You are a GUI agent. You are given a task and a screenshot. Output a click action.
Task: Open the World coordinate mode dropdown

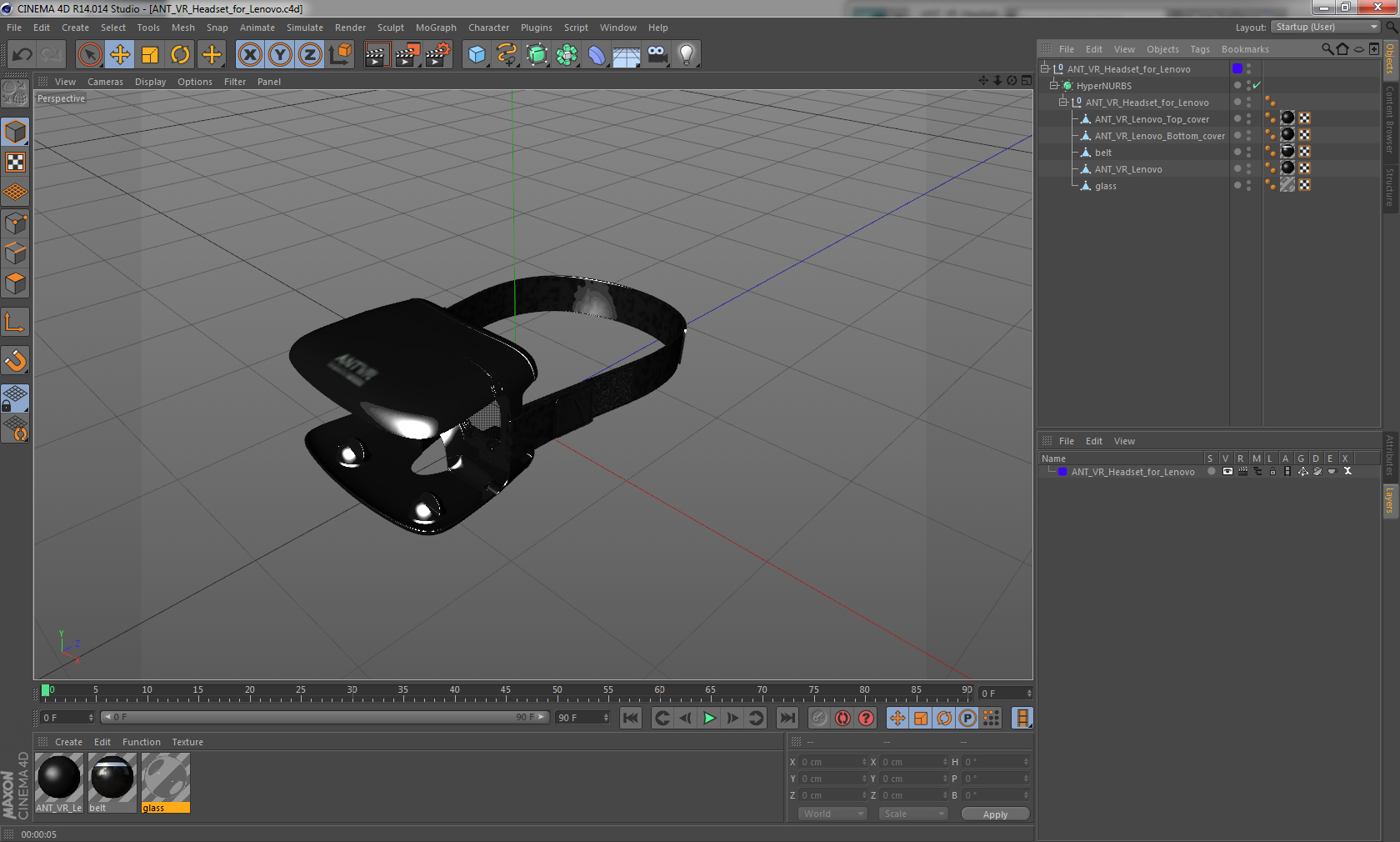833,814
